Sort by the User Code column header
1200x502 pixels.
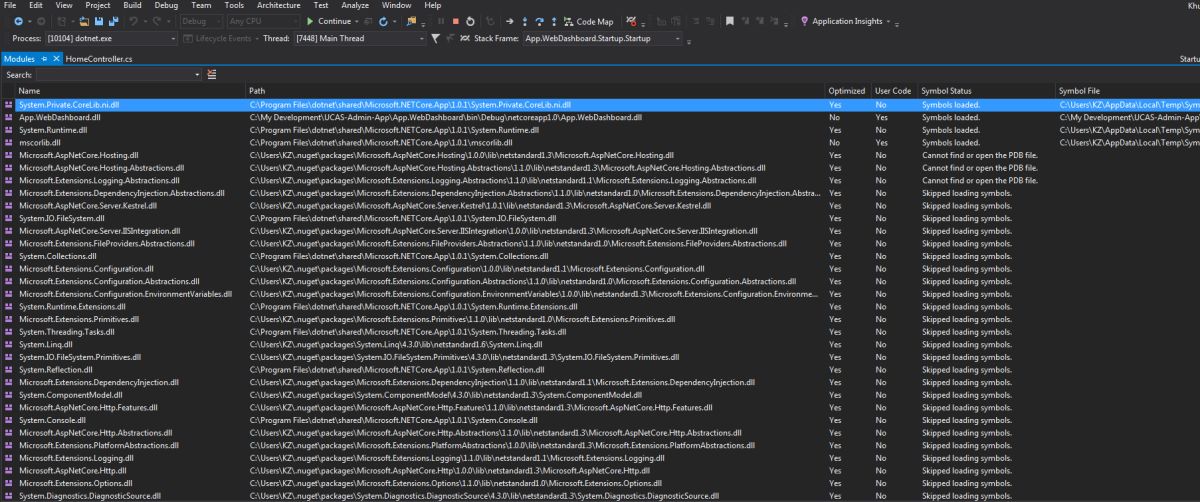894,91
